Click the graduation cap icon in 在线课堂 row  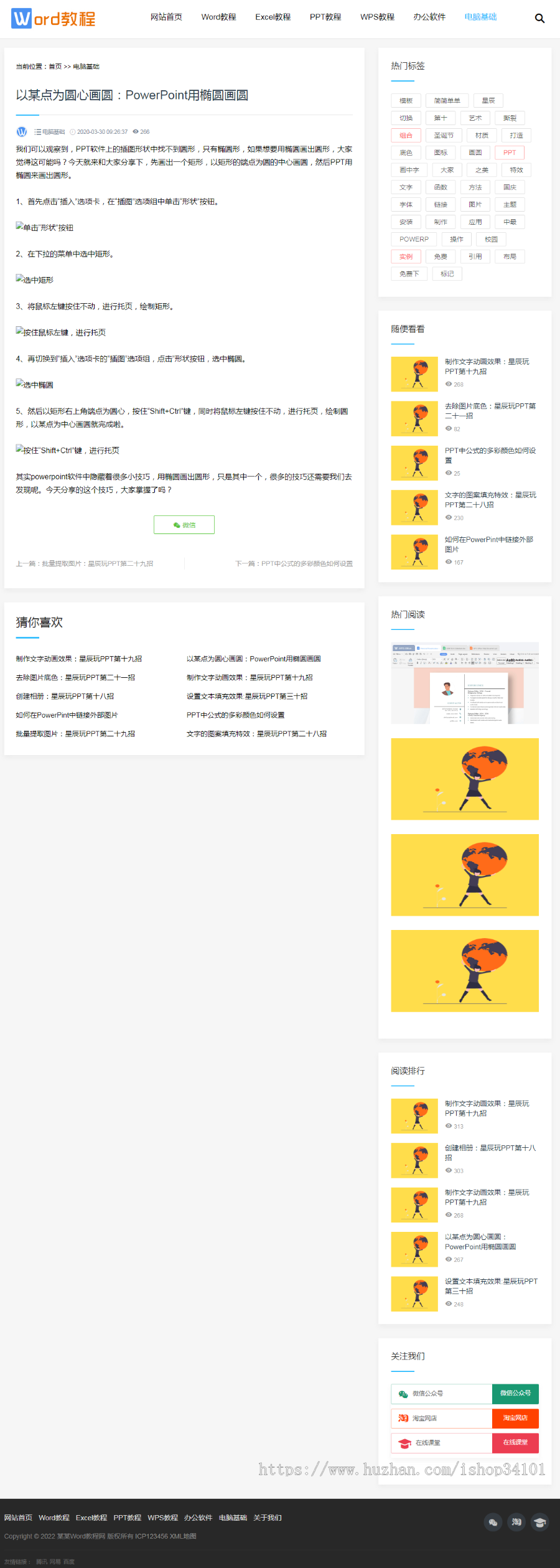pos(405,1443)
